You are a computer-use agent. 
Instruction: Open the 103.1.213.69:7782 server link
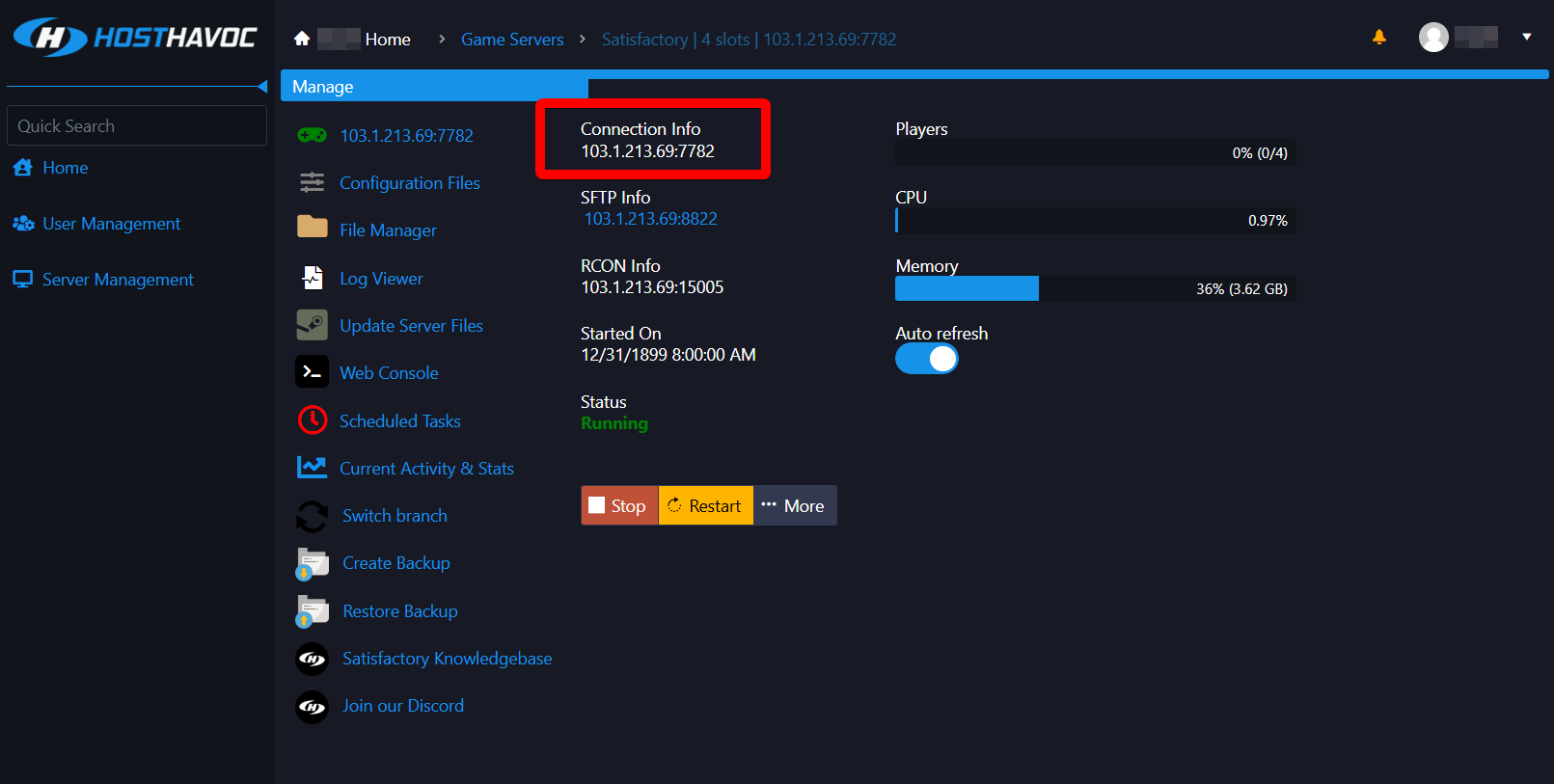[406, 136]
